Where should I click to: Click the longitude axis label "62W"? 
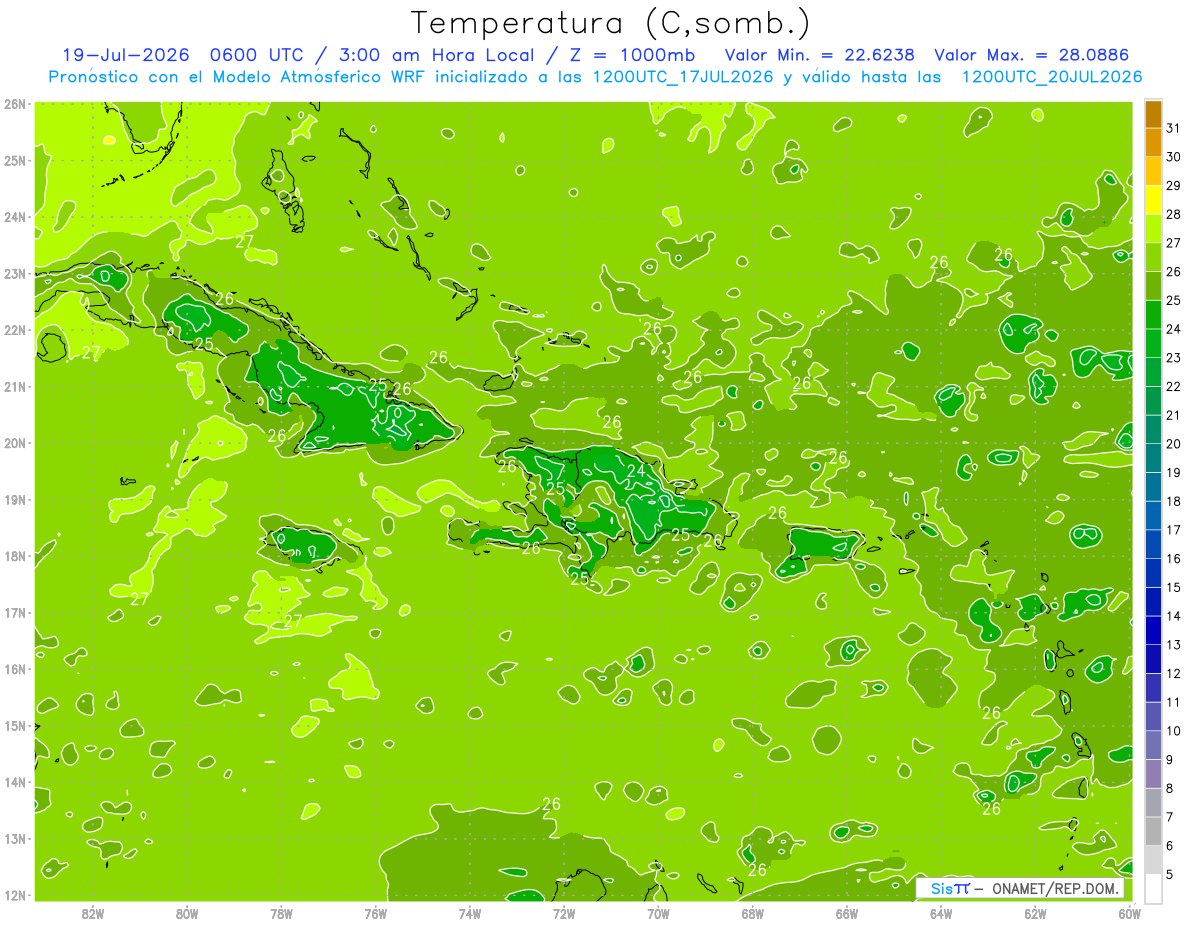1035,913
